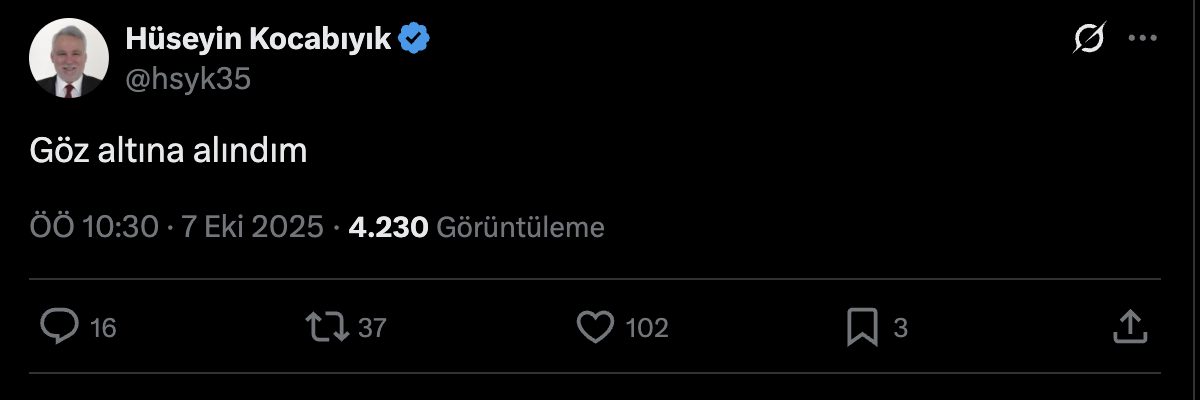Image resolution: width=1200 pixels, height=400 pixels.
Task: Bookmark the post with the bookmark icon
Action: [862, 327]
